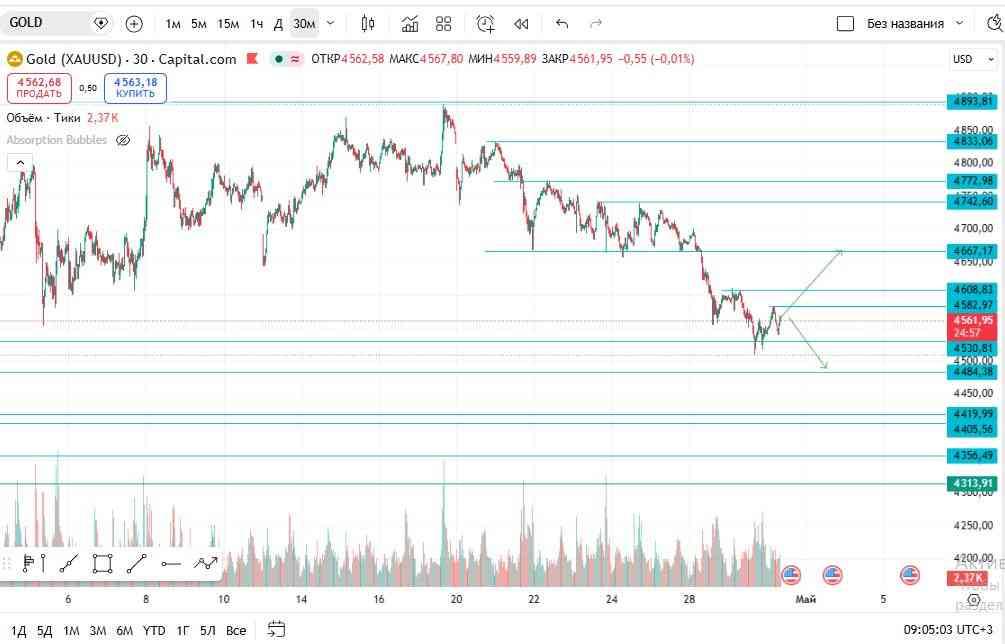Toggle the Без названия checkbox
1005x644 pixels.
click(x=845, y=24)
